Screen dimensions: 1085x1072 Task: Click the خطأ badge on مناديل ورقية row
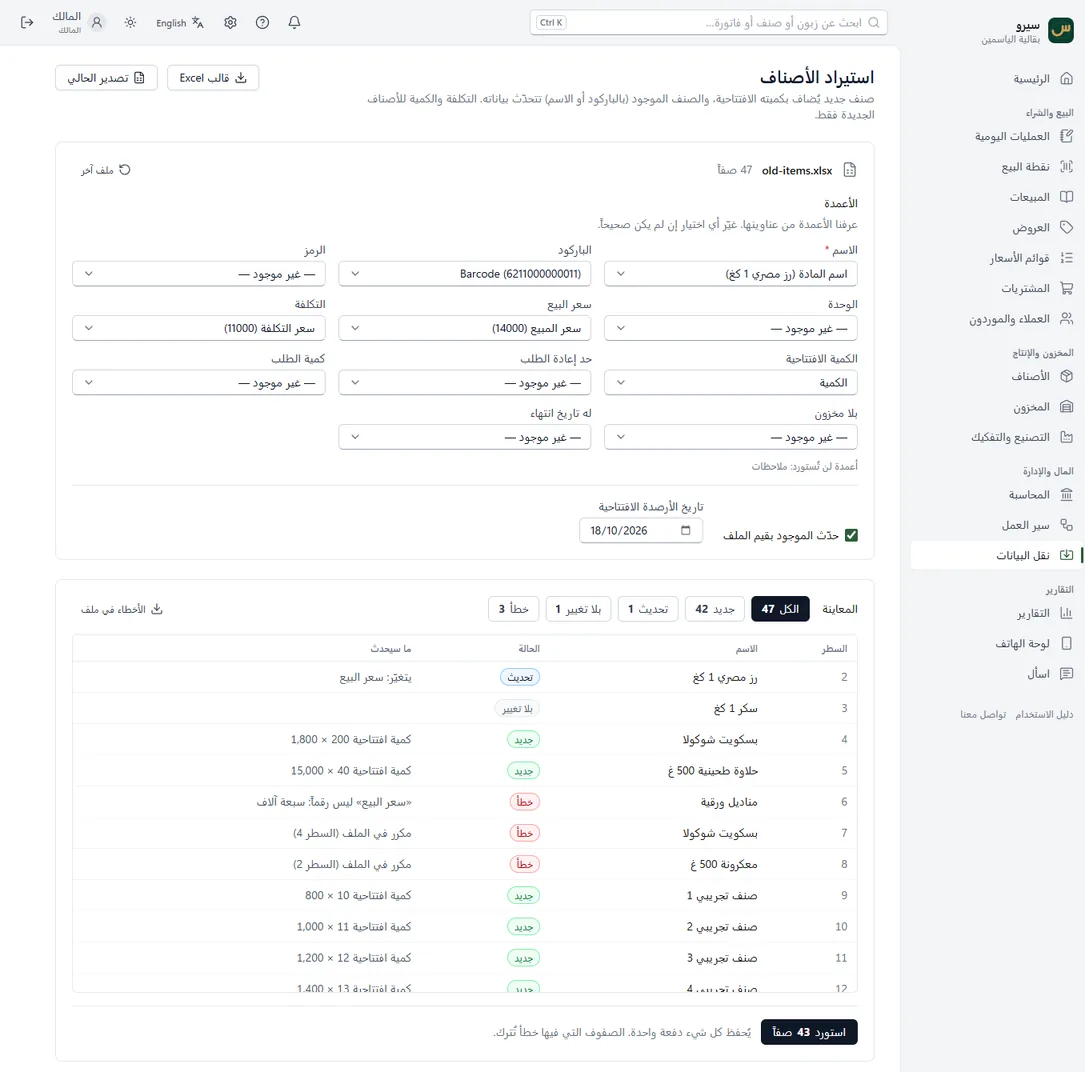click(x=525, y=802)
